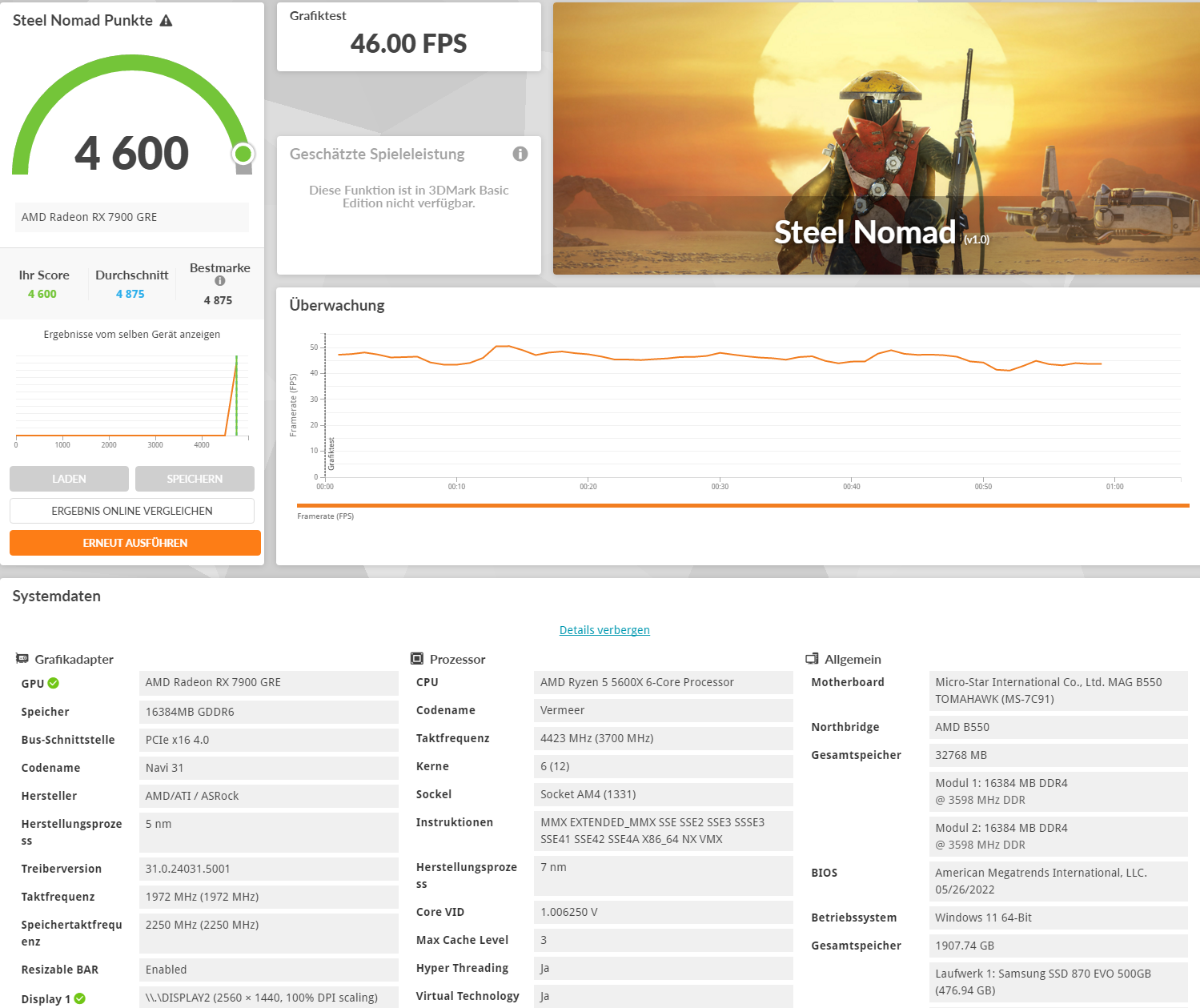Click the CPU value AMD Ryzen 5 5600X
This screenshot has height=1008, width=1200.
(664, 682)
